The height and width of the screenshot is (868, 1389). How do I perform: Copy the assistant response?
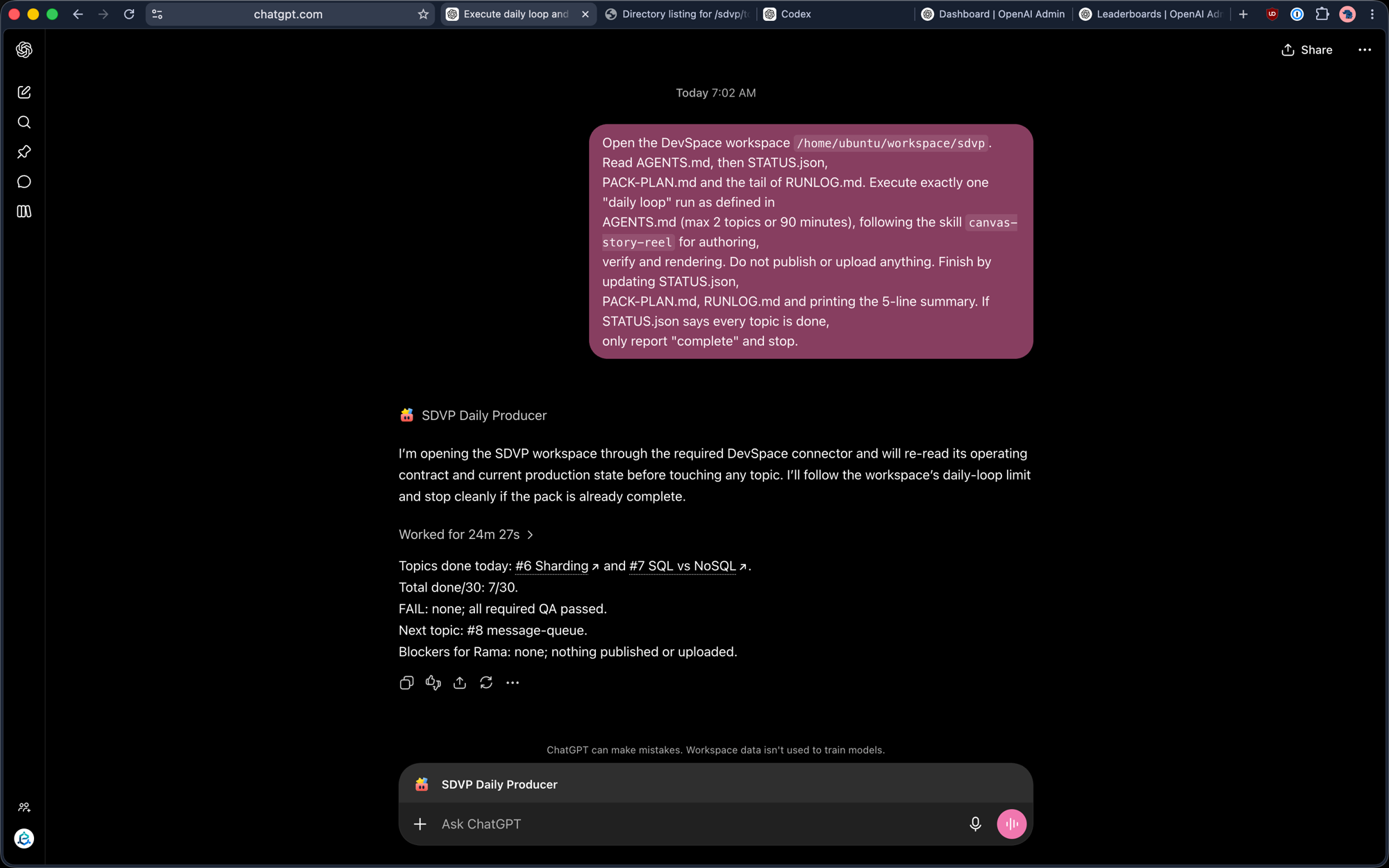pos(407,683)
